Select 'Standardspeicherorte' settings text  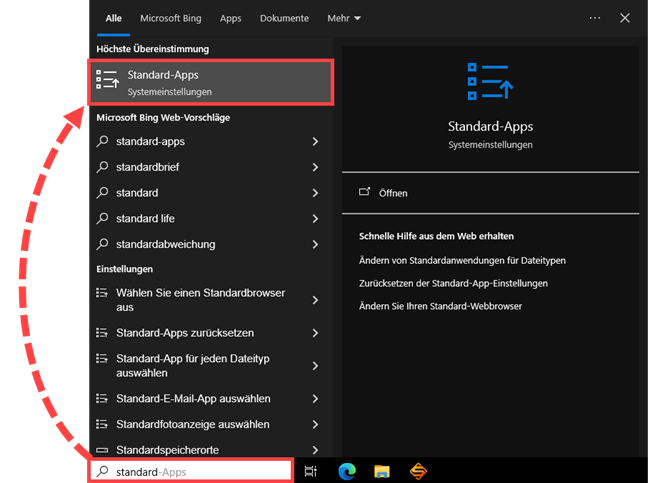pos(167,450)
